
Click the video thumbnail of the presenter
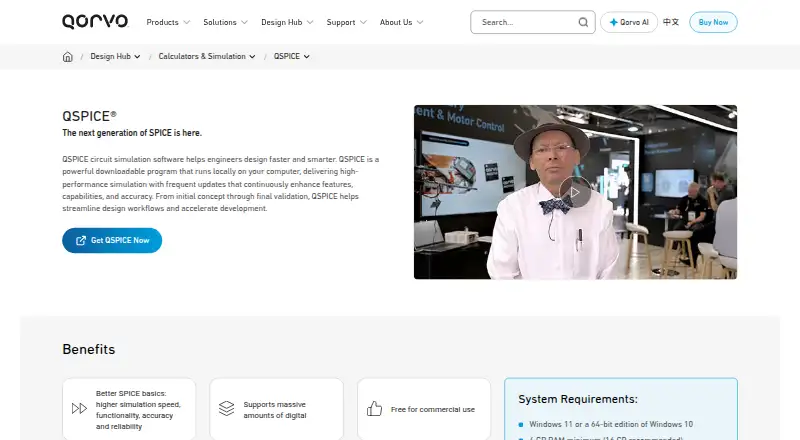pyautogui.click(x=575, y=192)
